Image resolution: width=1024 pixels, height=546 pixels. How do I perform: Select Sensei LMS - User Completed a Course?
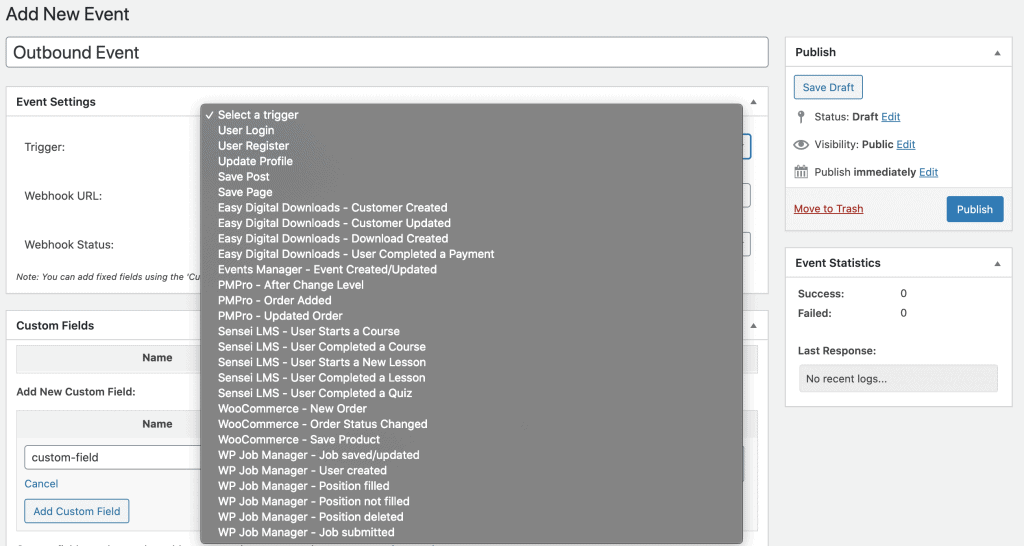point(471,347)
